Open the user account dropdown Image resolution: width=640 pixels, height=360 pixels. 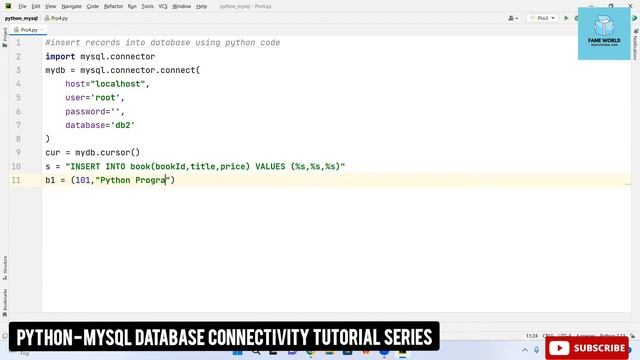(513, 18)
